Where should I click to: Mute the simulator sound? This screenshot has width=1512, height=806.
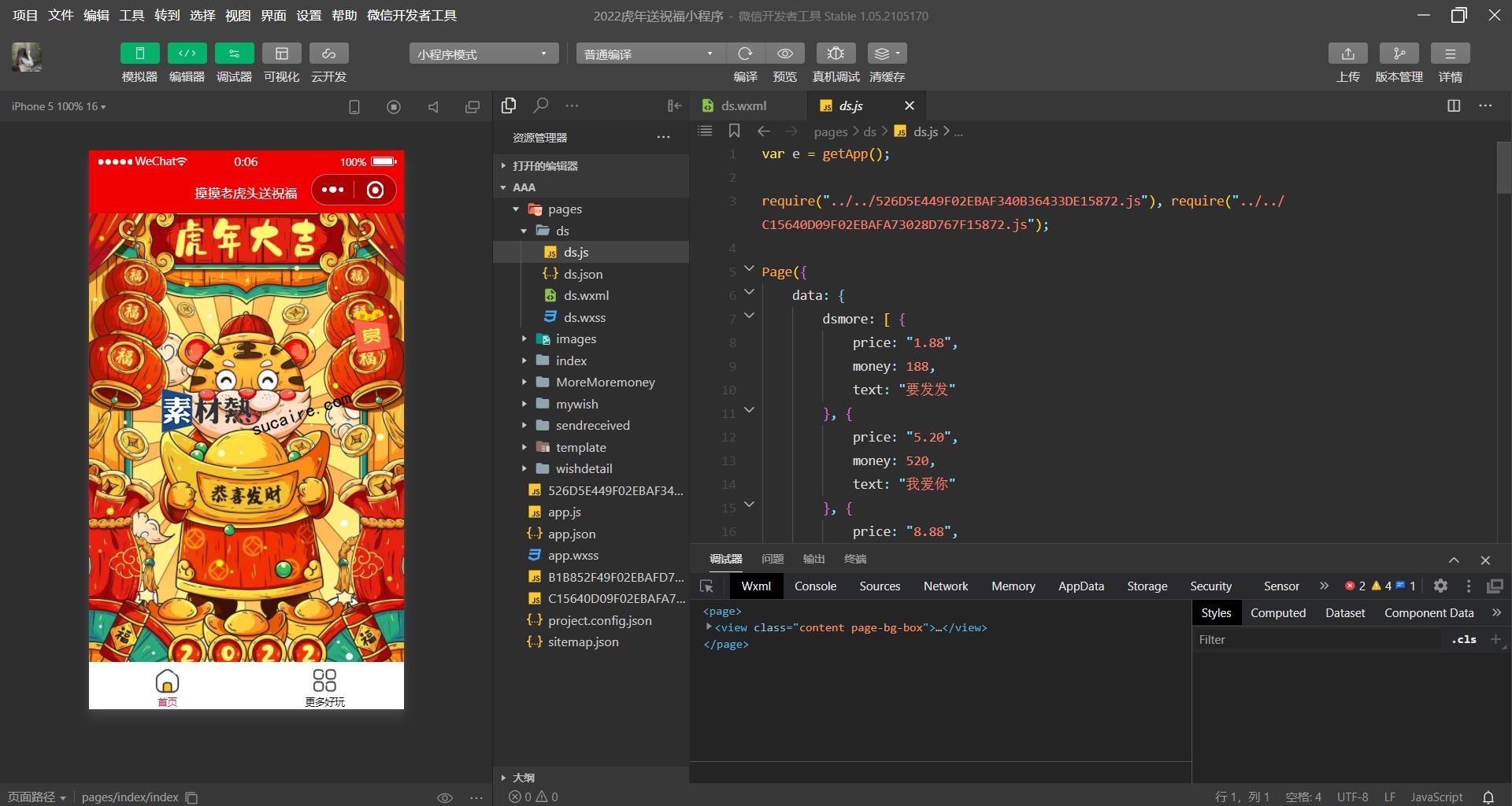coord(433,106)
